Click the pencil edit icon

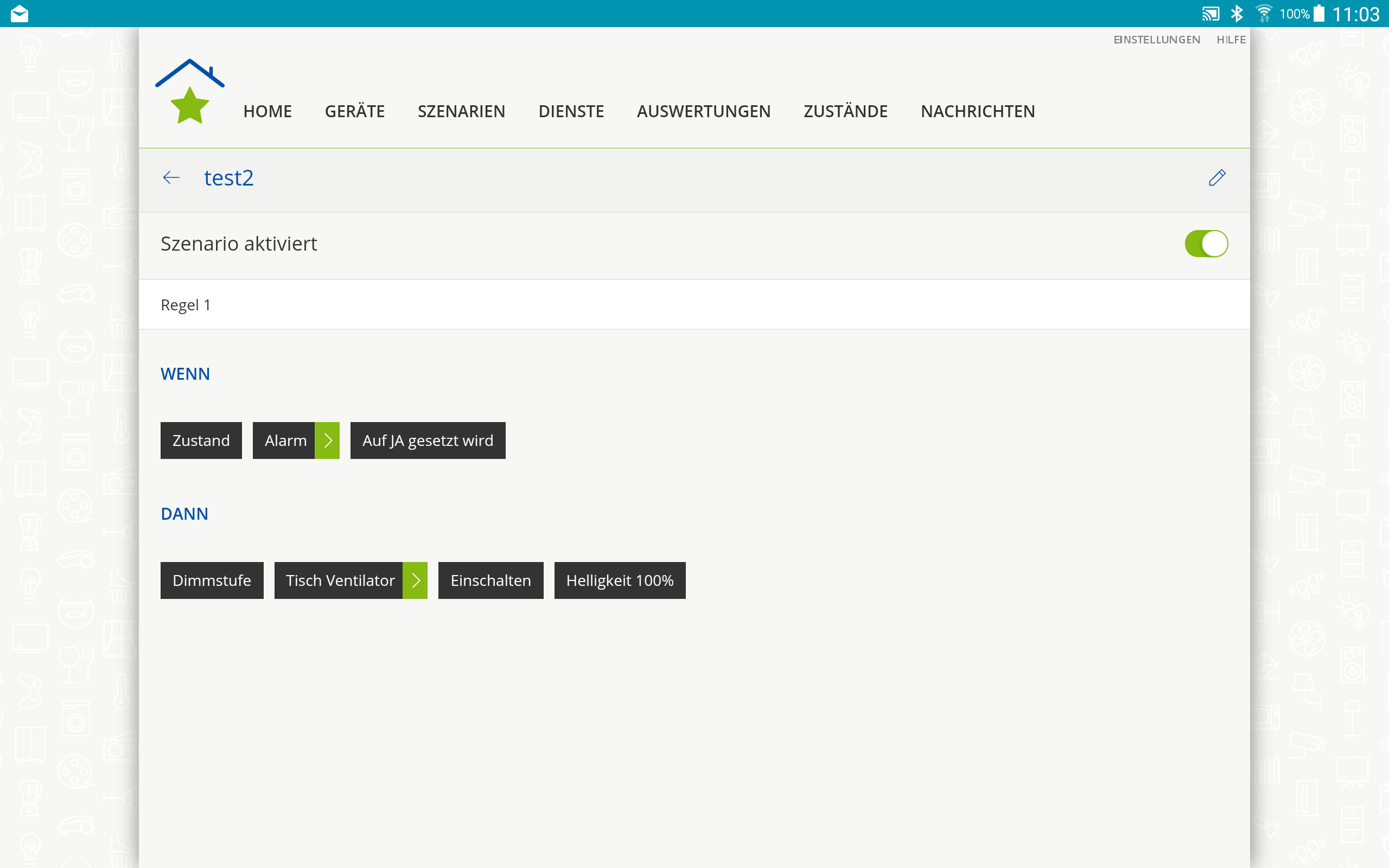[x=1217, y=178]
